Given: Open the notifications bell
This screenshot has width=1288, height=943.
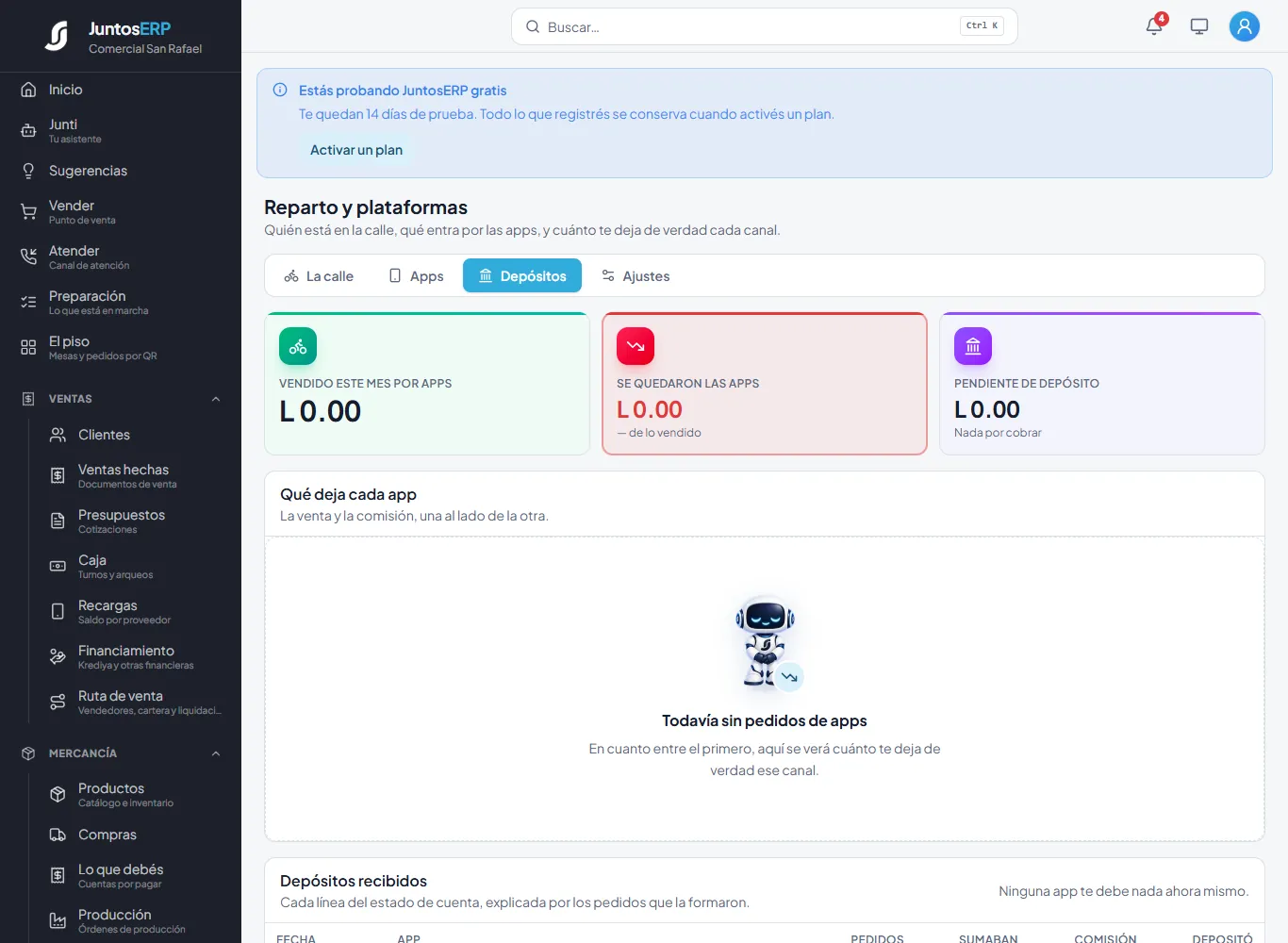Looking at the screenshot, I should (1154, 26).
